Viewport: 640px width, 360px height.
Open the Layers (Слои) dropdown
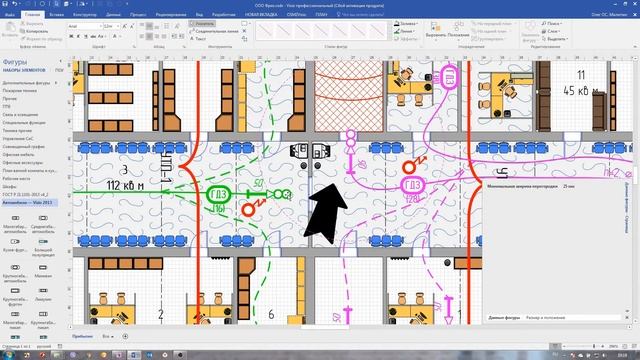coord(551,31)
